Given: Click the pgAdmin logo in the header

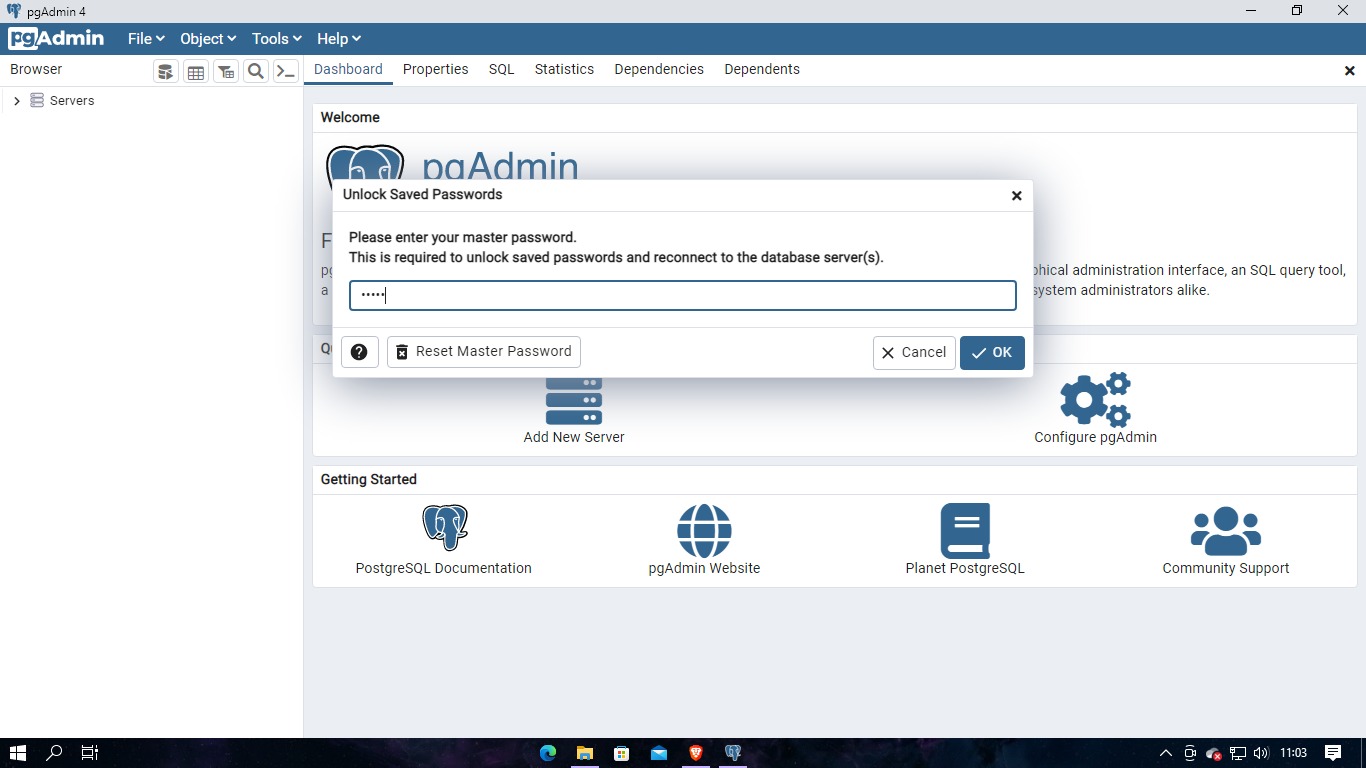Looking at the screenshot, I should (x=56, y=39).
